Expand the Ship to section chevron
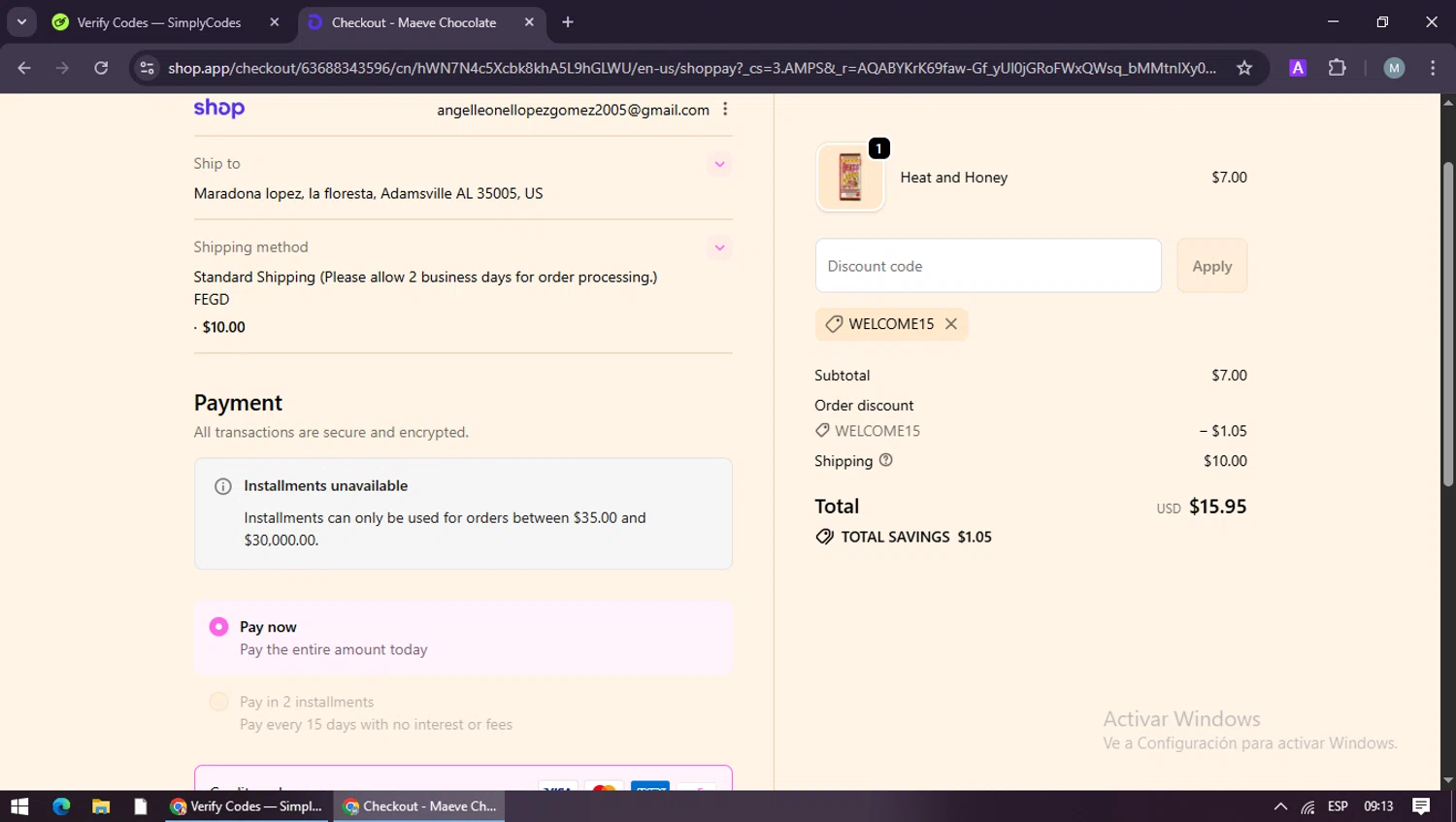The height and width of the screenshot is (822, 1456). click(x=719, y=164)
